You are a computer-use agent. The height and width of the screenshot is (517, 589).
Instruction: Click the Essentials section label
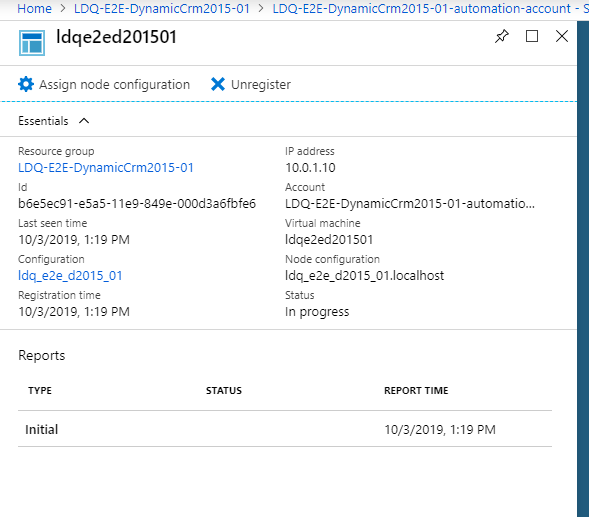(x=43, y=121)
